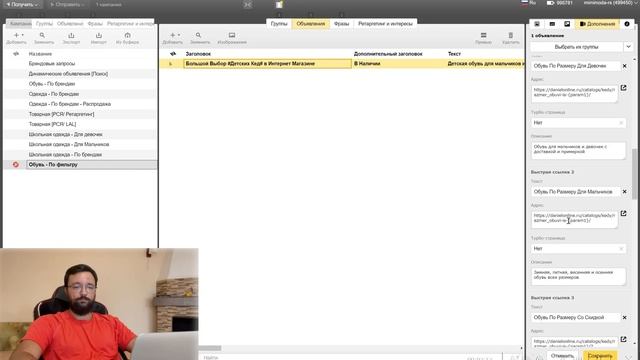Click the Отменить button

[562, 356]
